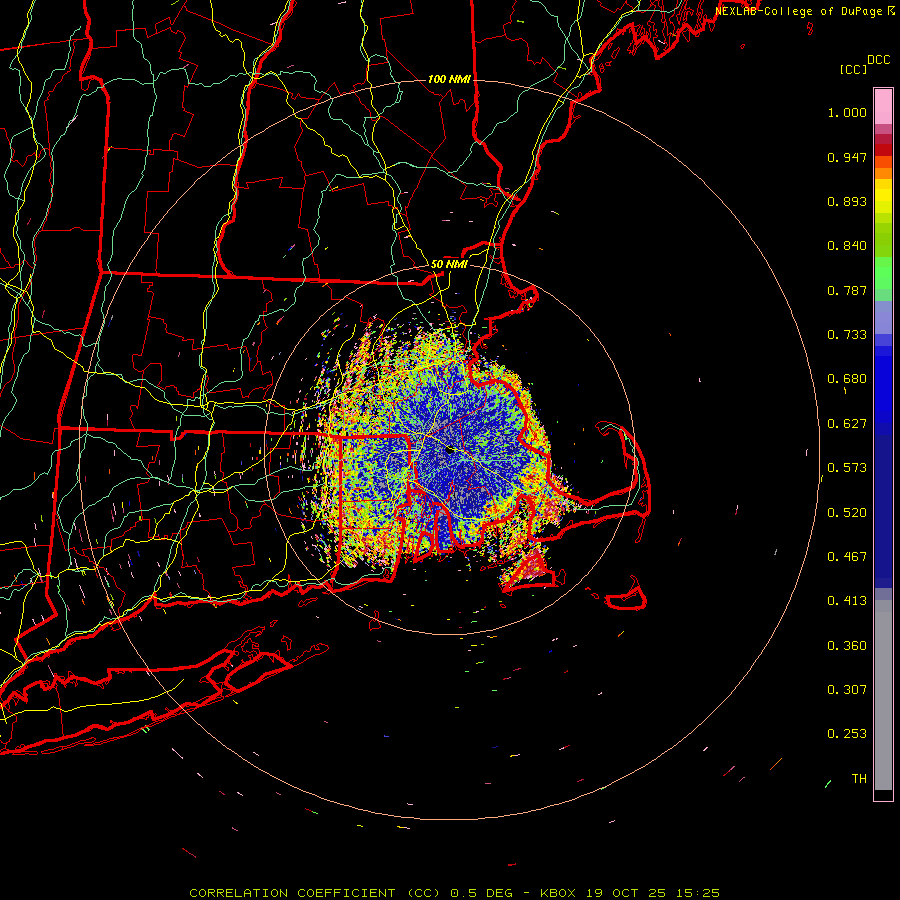Click the DCC product label above the scale

[878, 60]
